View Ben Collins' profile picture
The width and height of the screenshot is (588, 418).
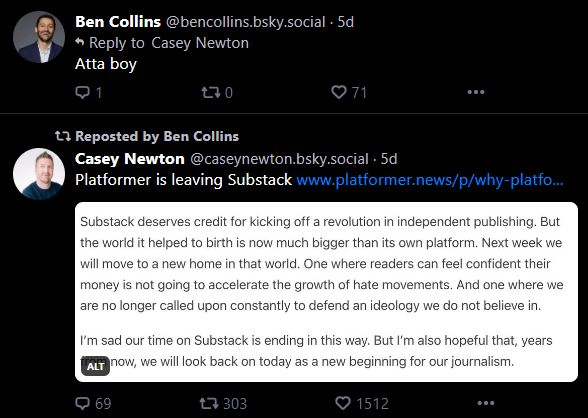(x=39, y=37)
